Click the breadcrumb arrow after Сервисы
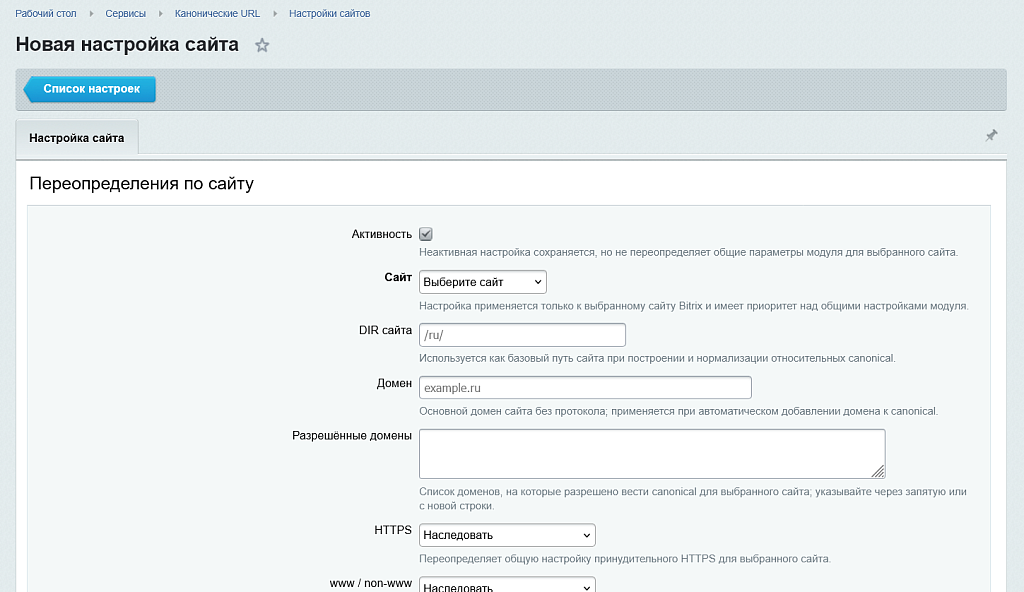The height and width of the screenshot is (592, 1024). click(x=161, y=14)
